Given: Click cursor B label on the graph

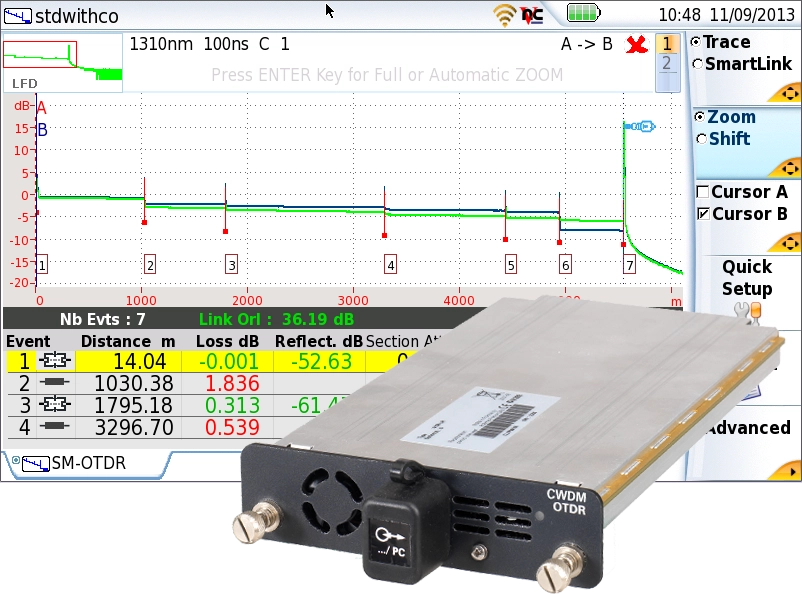Looking at the screenshot, I should [42, 129].
